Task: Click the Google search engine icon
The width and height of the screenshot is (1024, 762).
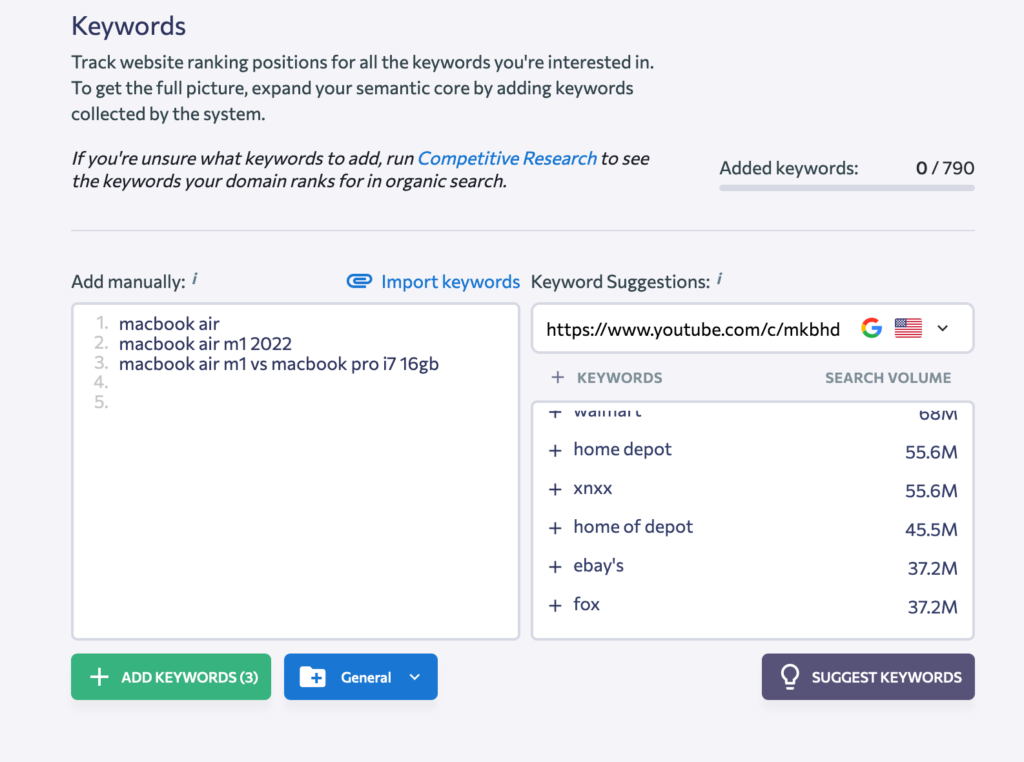Action: [871, 328]
